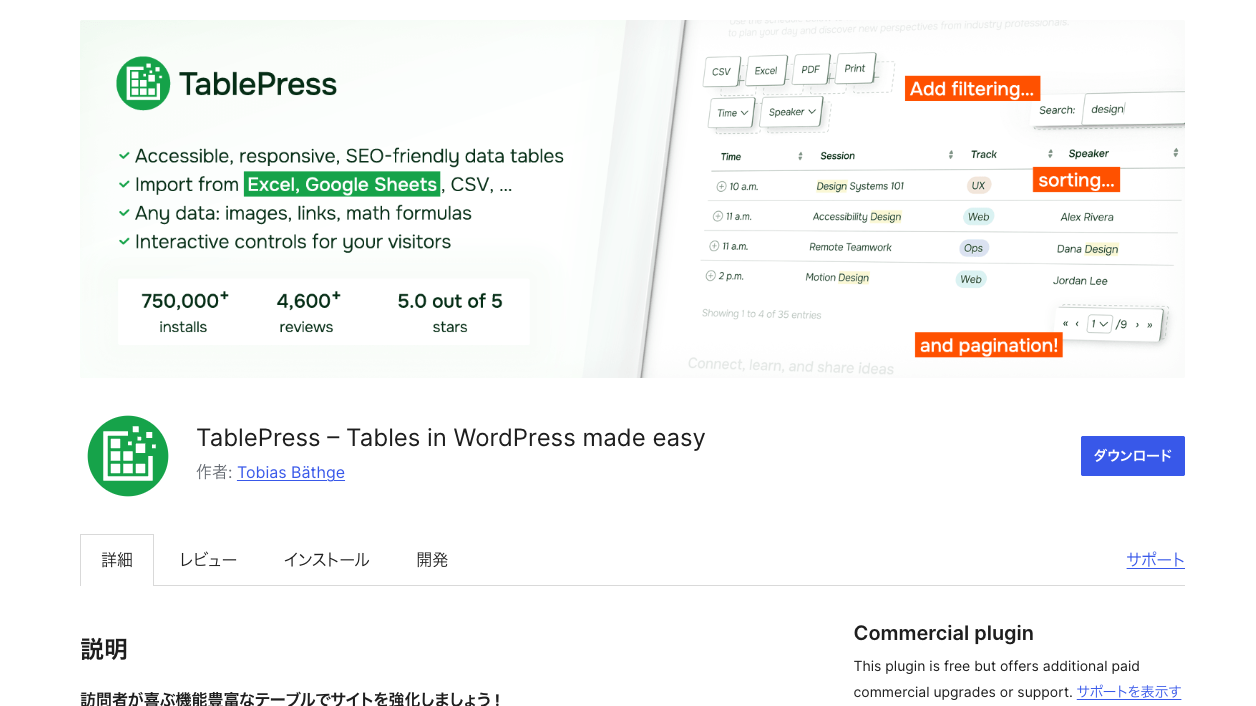Click the UX track tag
Image resolution: width=1256 pixels, height=706 pixels.
coord(978,186)
